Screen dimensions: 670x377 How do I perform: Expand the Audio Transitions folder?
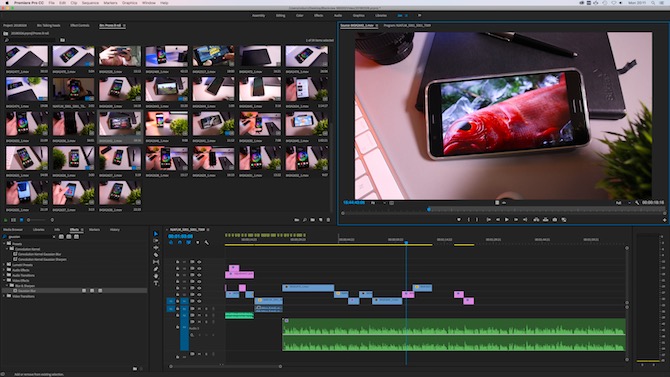(x=4, y=275)
